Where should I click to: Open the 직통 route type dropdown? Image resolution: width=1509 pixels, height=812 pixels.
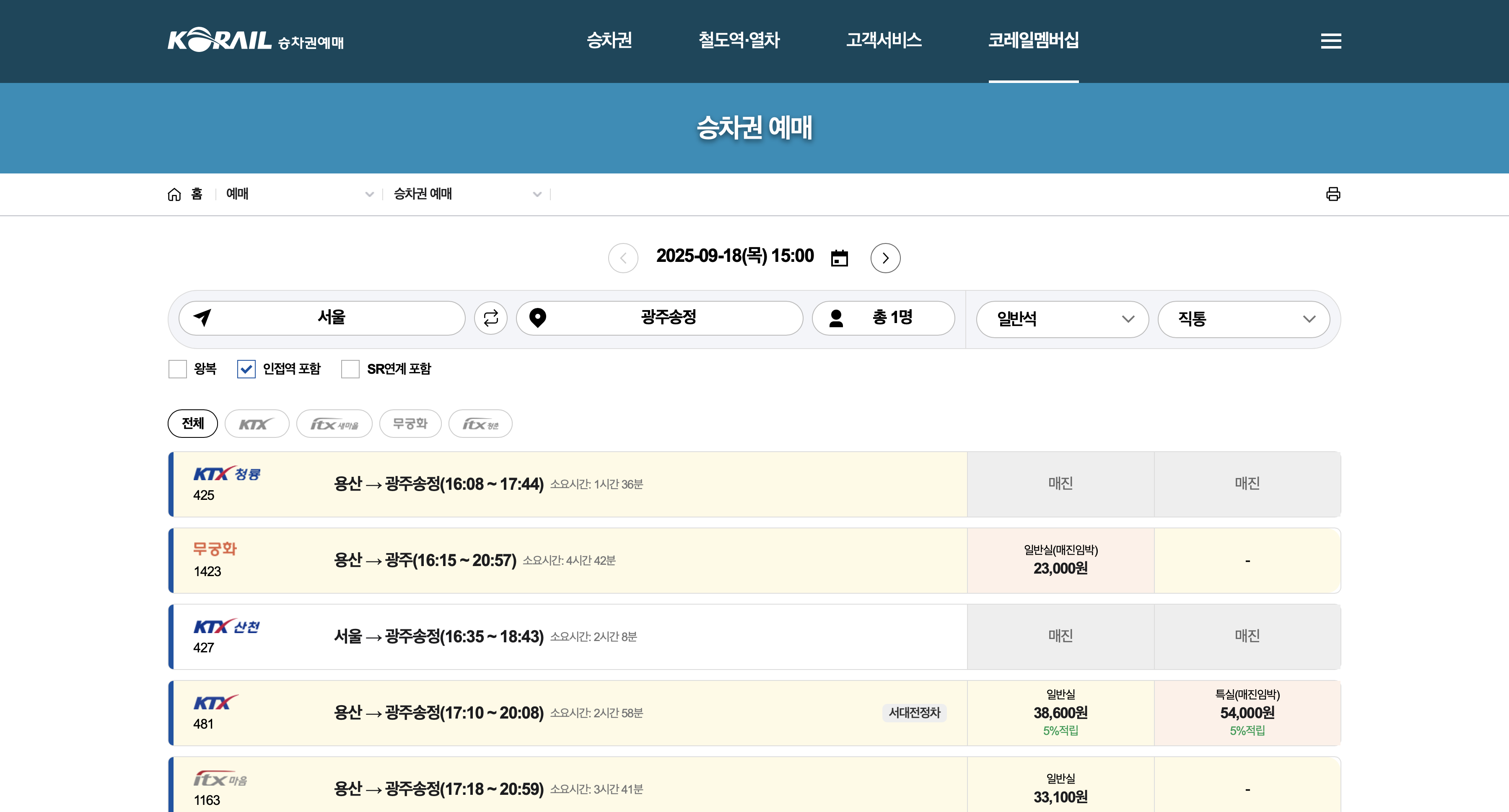click(1243, 319)
